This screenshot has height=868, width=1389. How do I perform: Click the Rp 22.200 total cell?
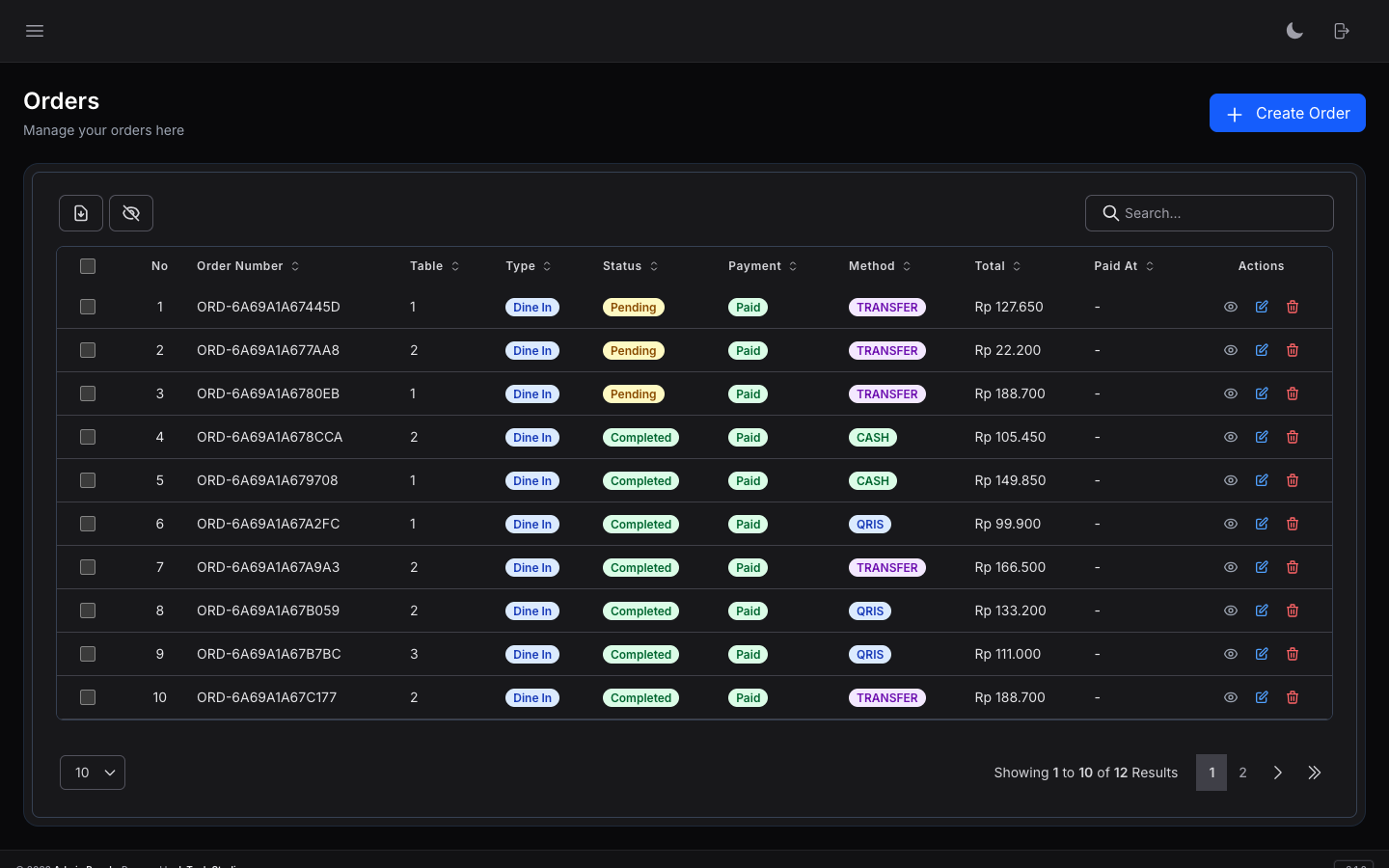click(1008, 350)
